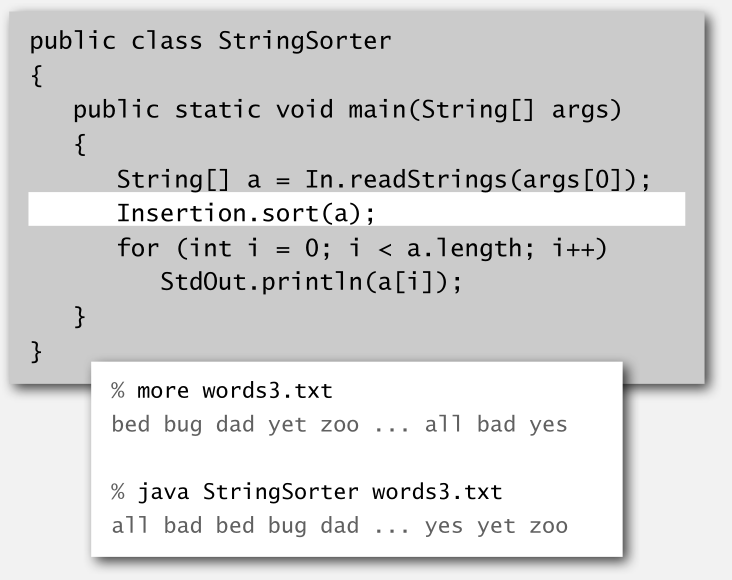
Task: Click the word 'yes' in the unsorted input
Action: (x=548, y=425)
